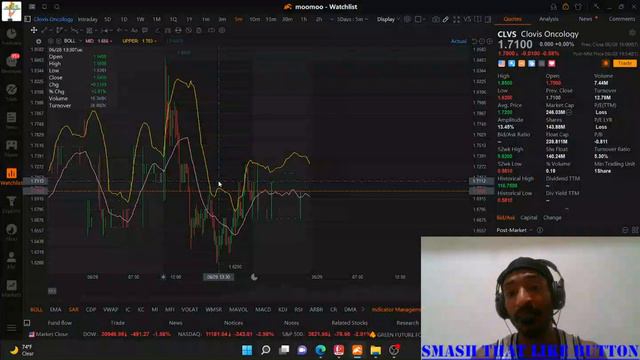
Task: Switch to Capital tab under quote stats
Action: (x=529, y=218)
